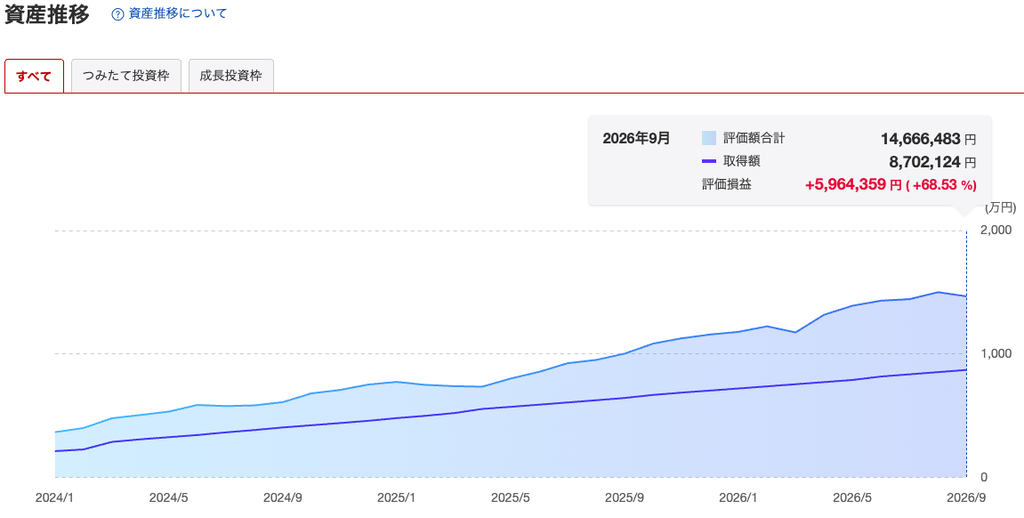Select the すべて tab

click(x=34, y=76)
